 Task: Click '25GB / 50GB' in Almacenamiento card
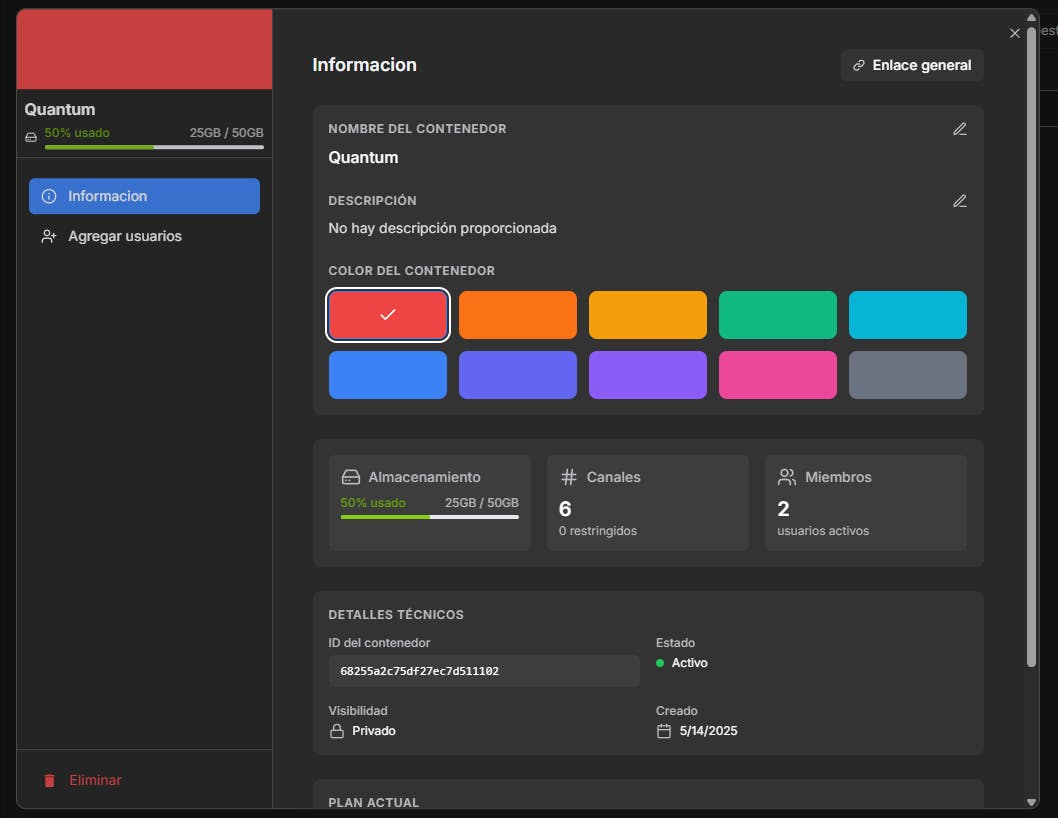[x=482, y=503]
